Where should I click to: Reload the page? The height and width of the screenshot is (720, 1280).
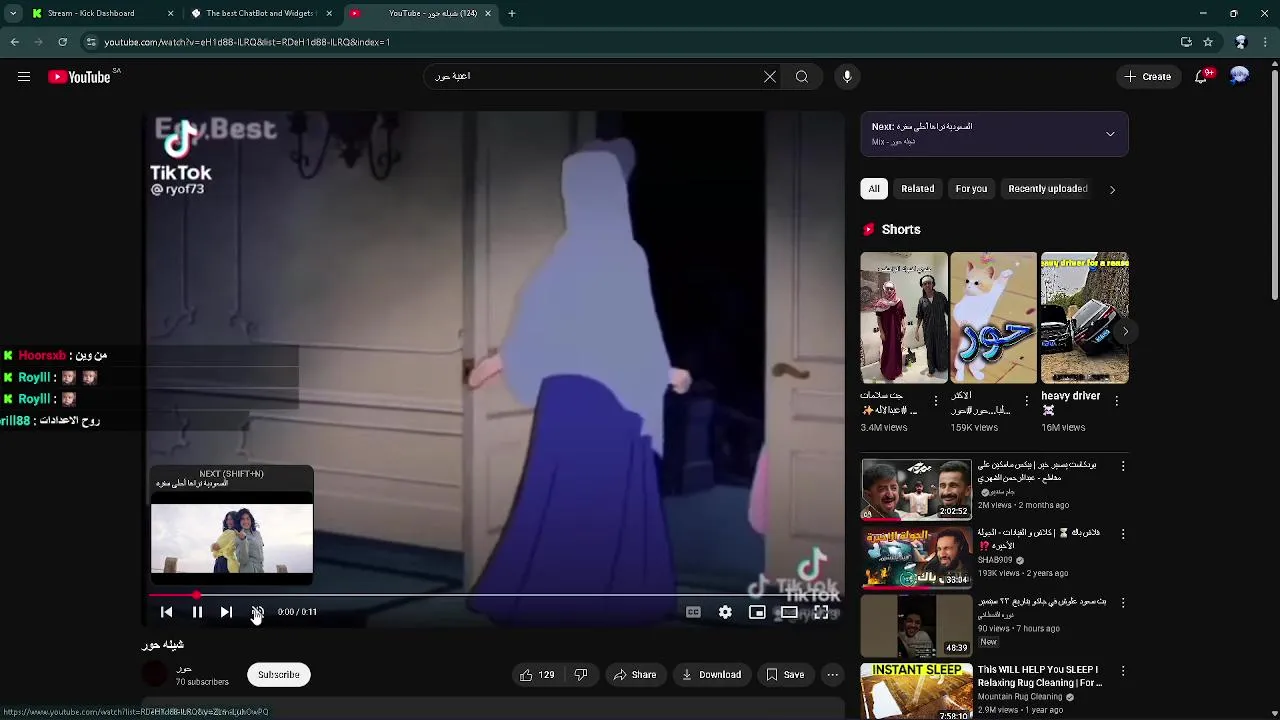62,42
